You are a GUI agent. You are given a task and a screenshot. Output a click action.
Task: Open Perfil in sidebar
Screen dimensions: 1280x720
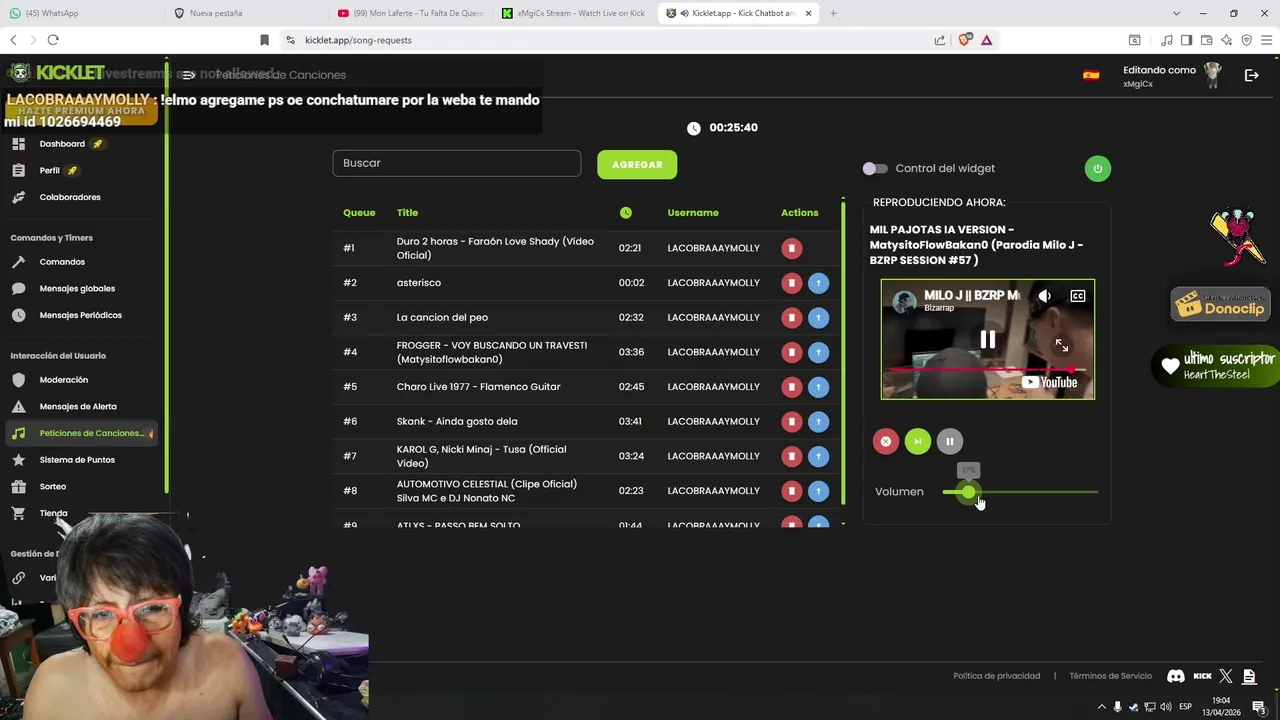pos(49,171)
